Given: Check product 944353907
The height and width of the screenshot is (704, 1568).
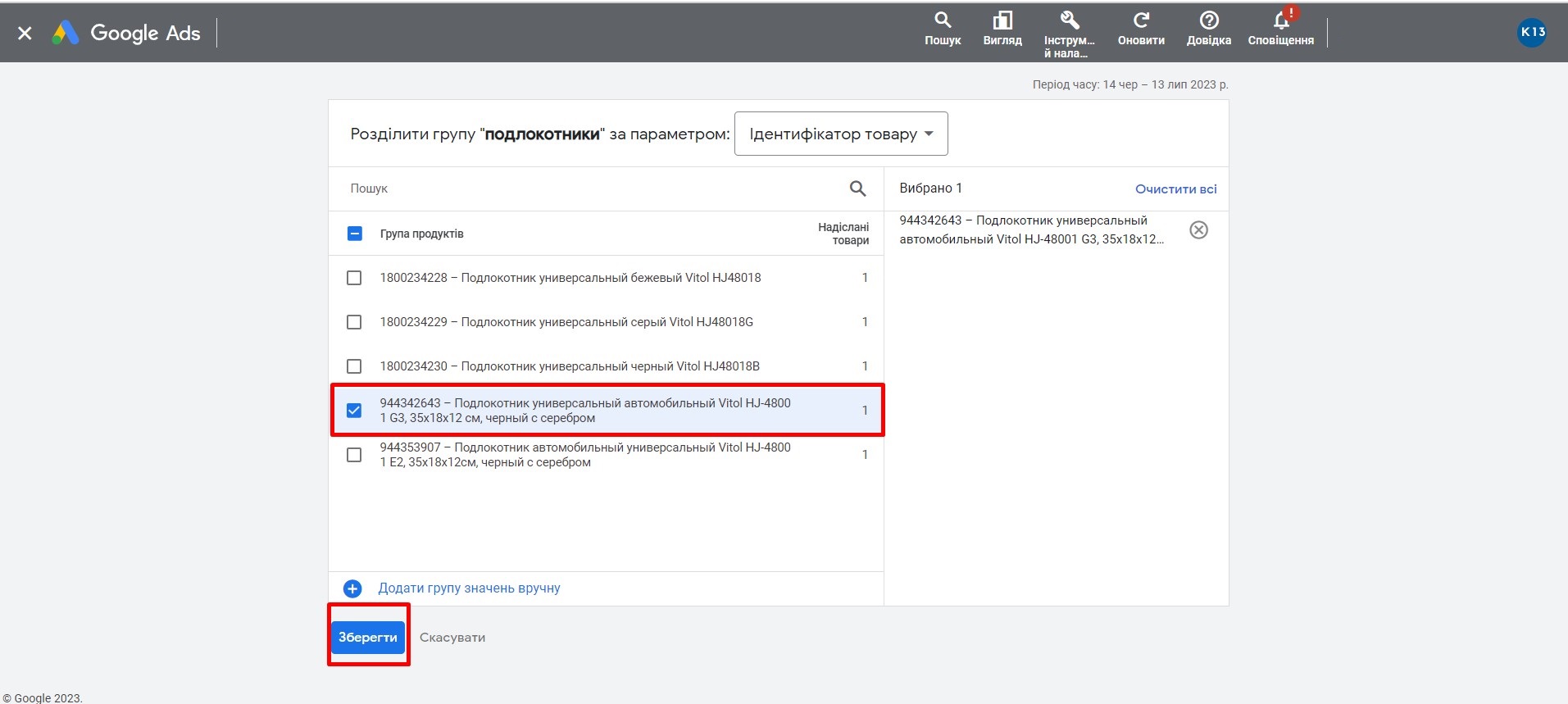Looking at the screenshot, I should pyautogui.click(x=354, y=455).
